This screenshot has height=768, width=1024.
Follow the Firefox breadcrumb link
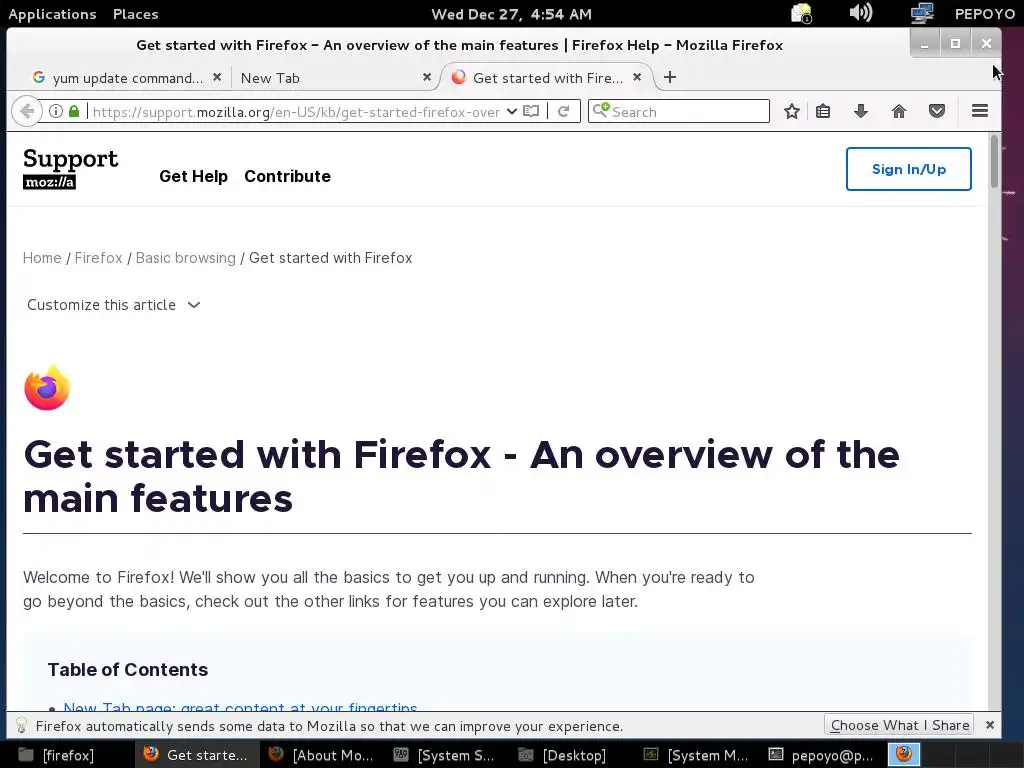99,258
